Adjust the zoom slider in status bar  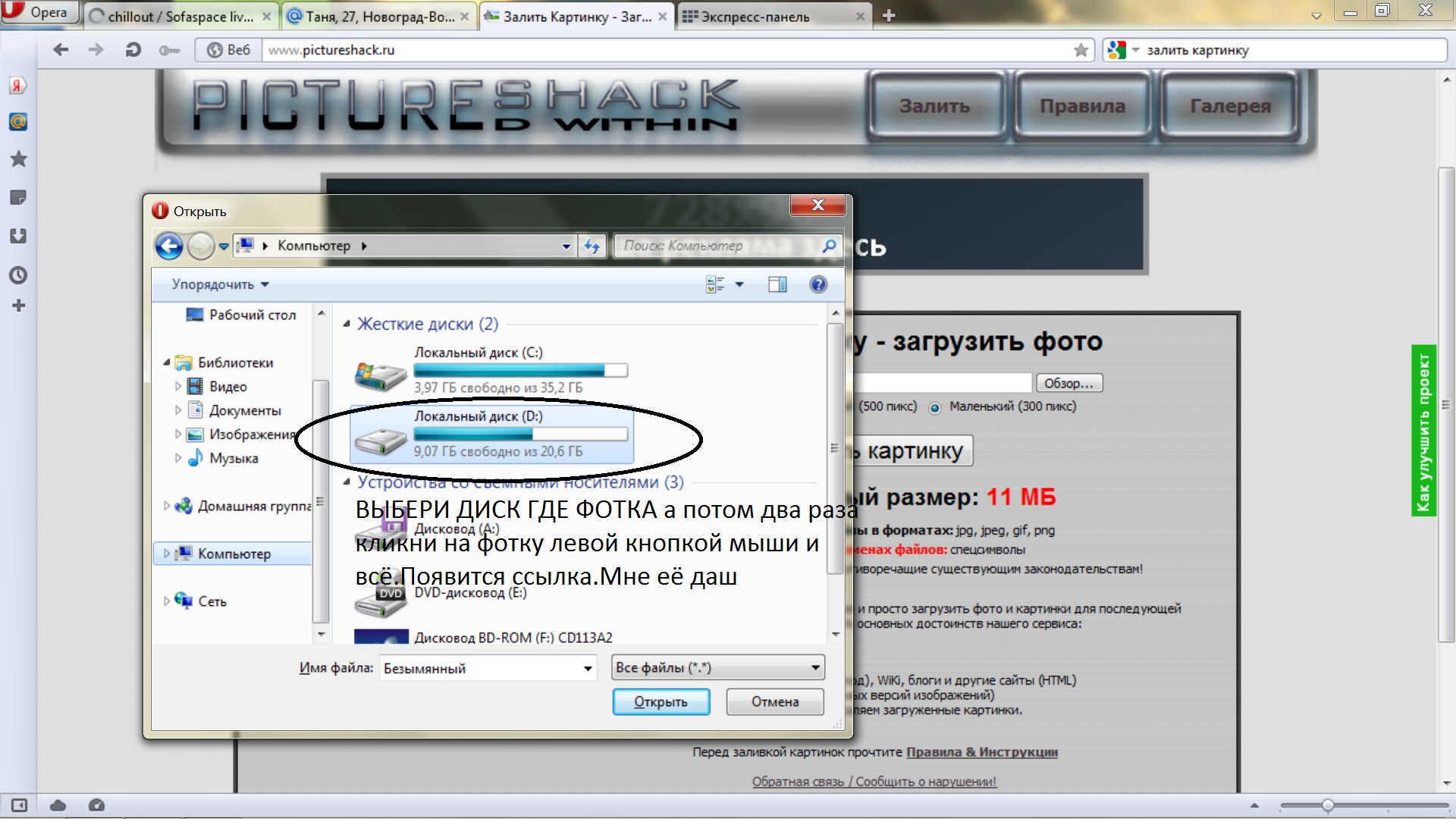click(1327, 805)
